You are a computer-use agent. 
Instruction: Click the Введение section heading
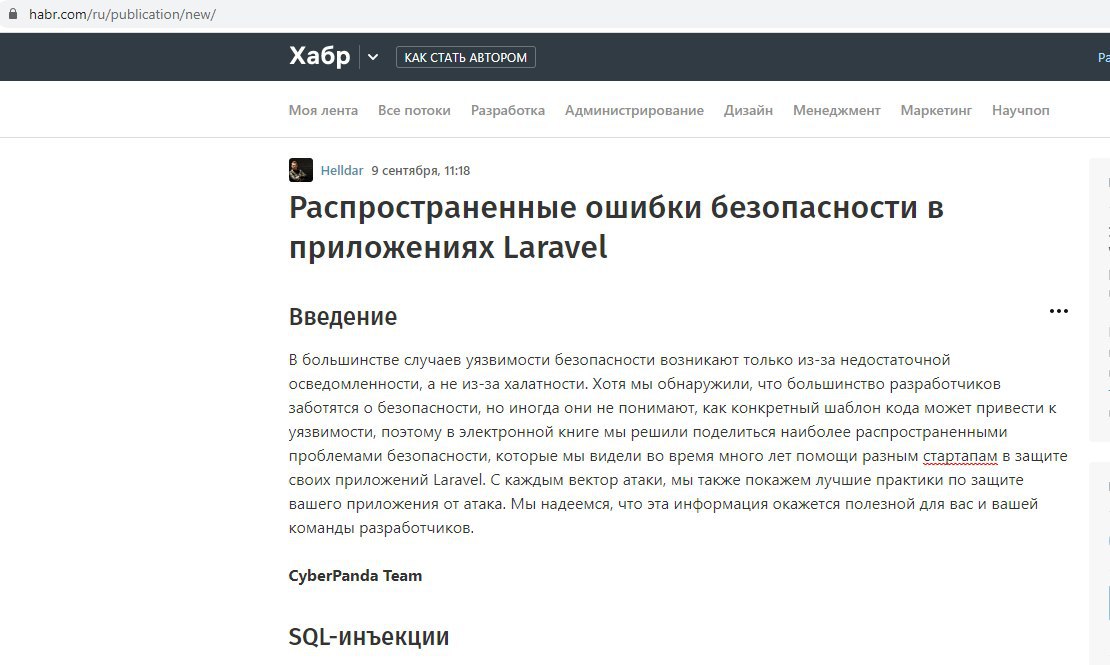coord(343,317)
